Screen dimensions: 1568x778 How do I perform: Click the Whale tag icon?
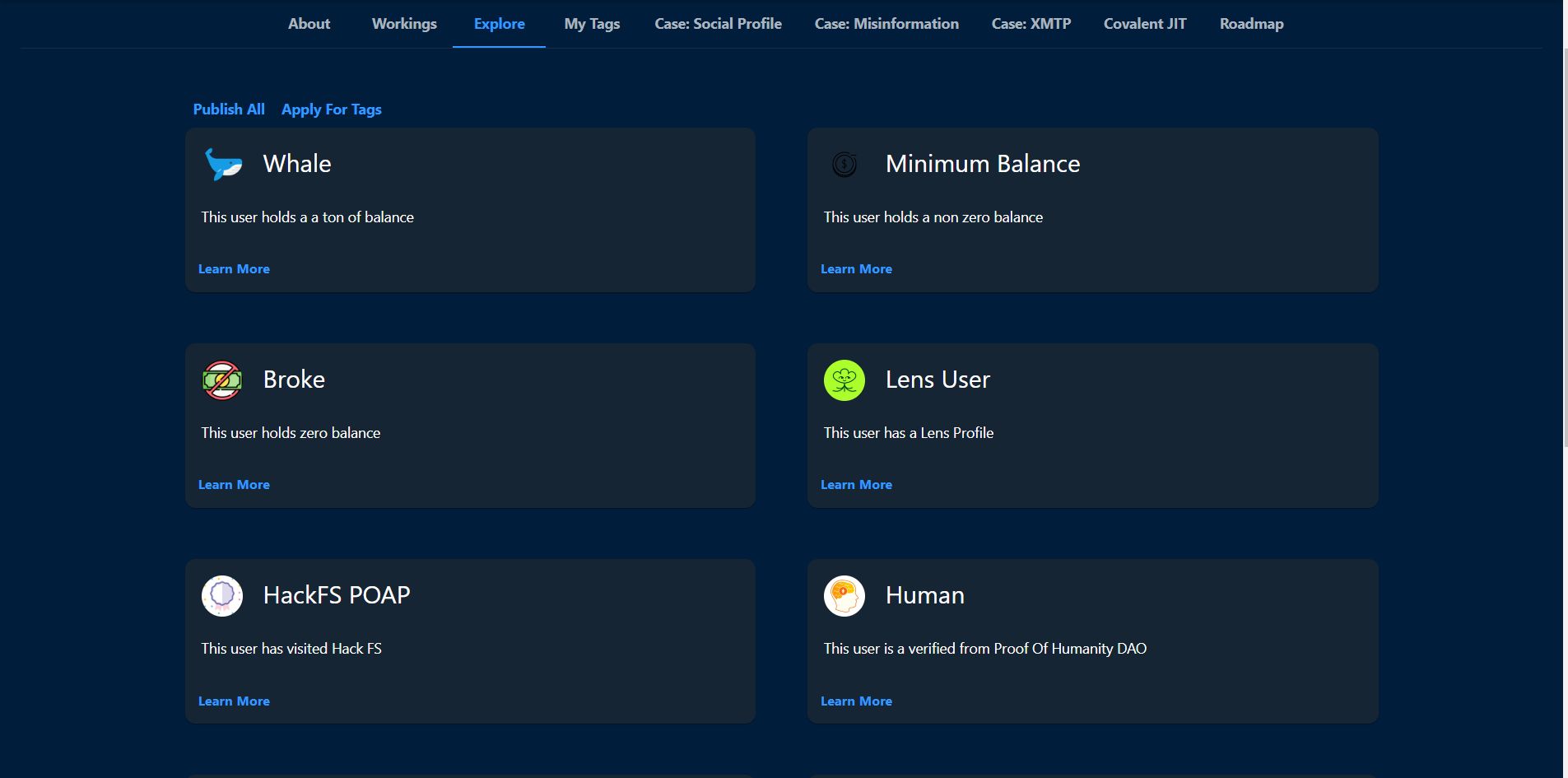tap(222, 164)
